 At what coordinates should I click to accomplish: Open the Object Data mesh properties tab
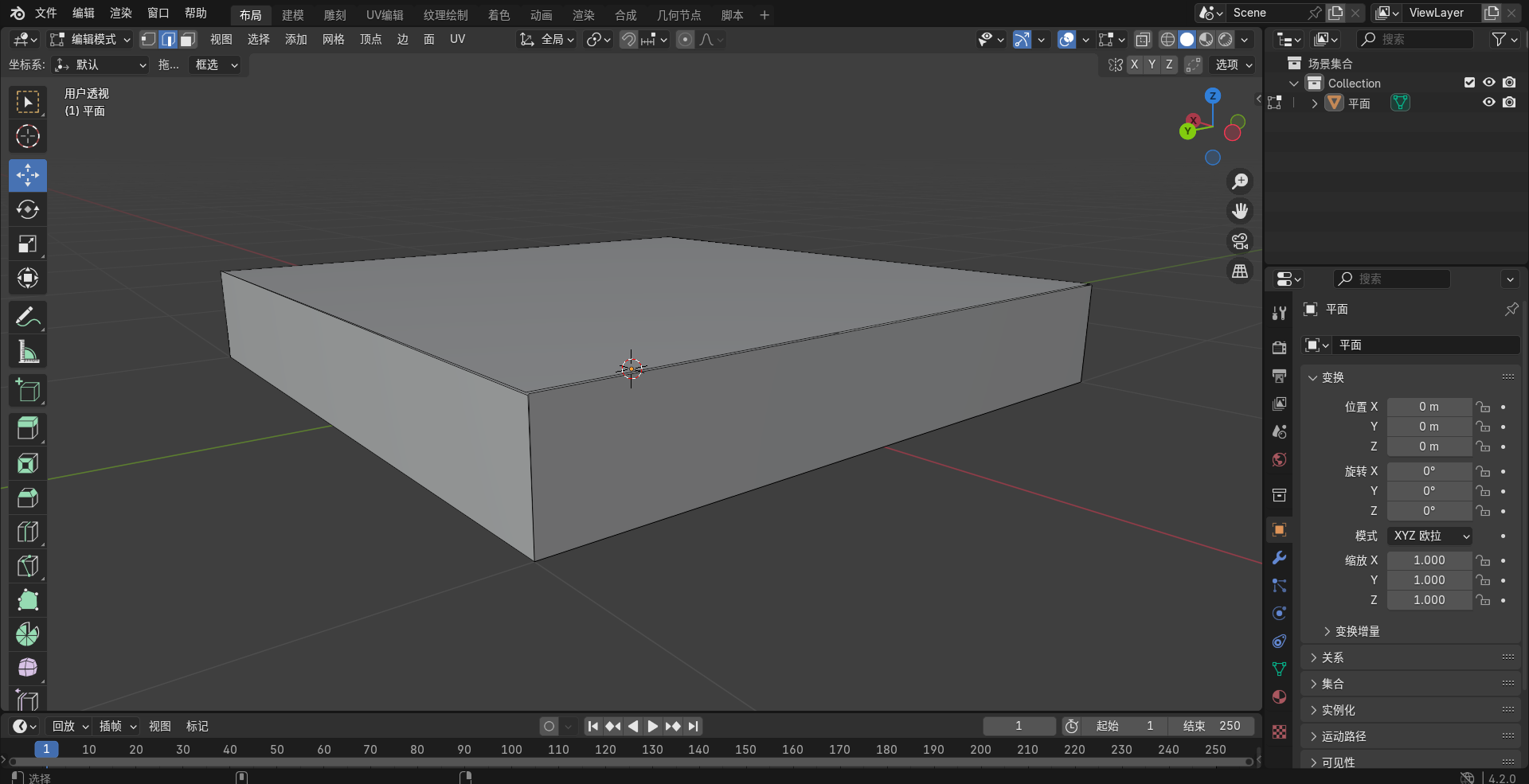point(1279,669)
